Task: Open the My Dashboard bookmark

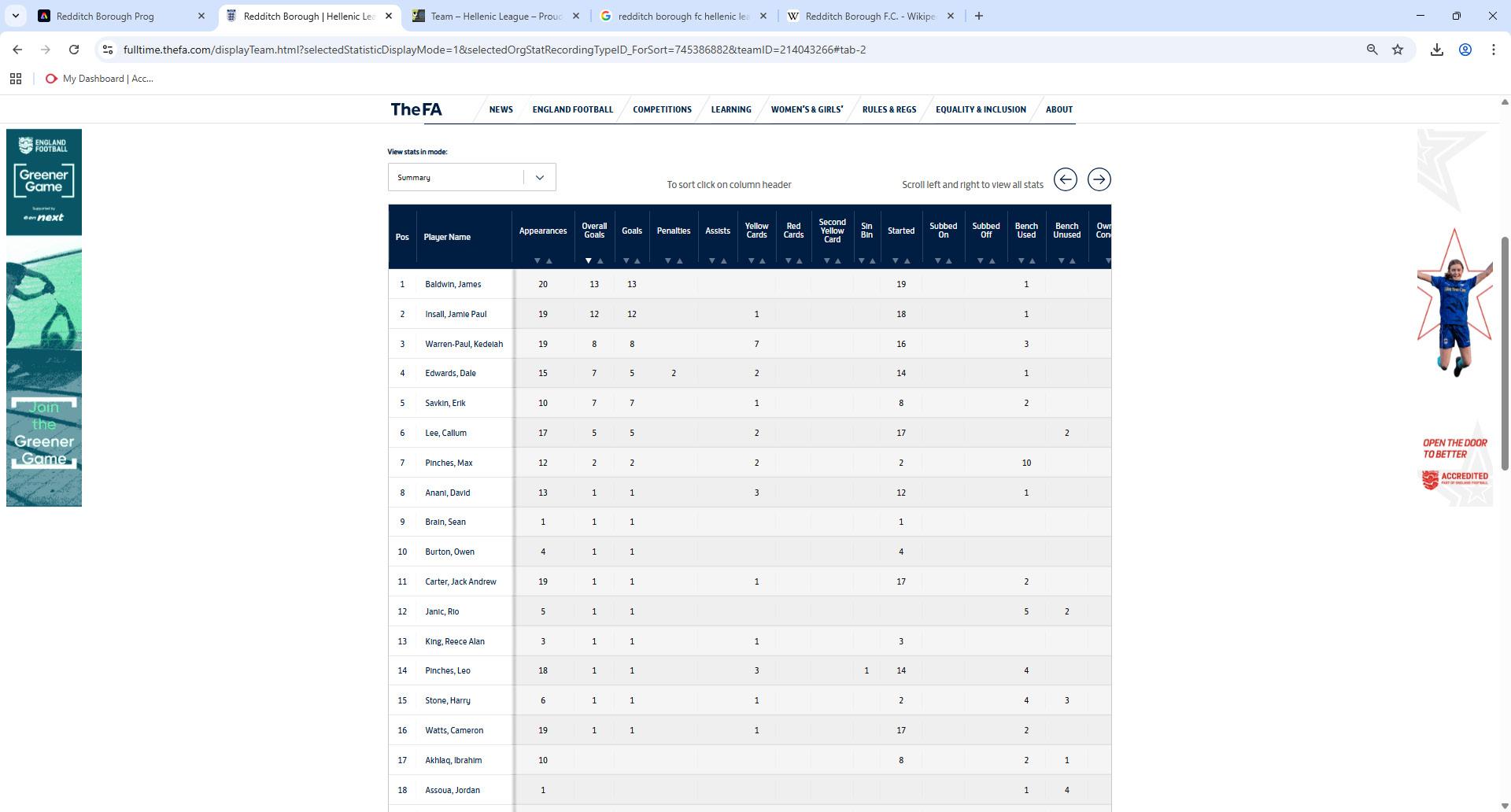Action: pos(99,79)
